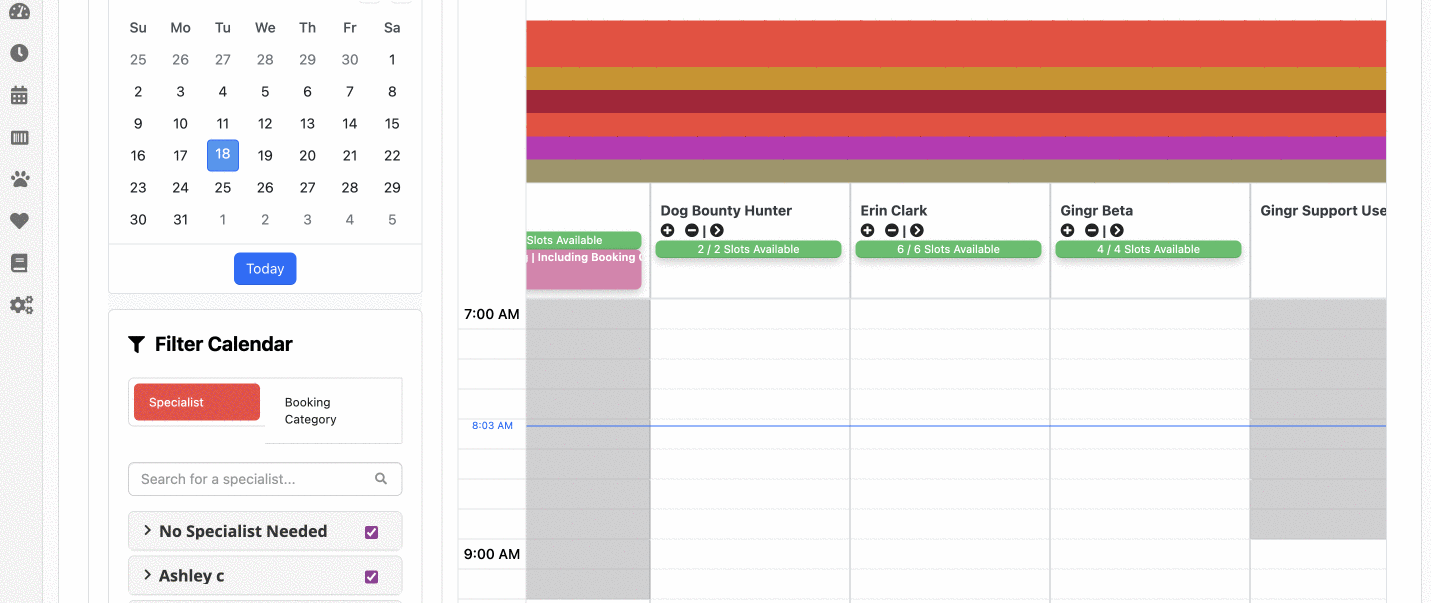
Task: Click the arrow icon under Gingr Beta
Action: tap(1117, 230)
